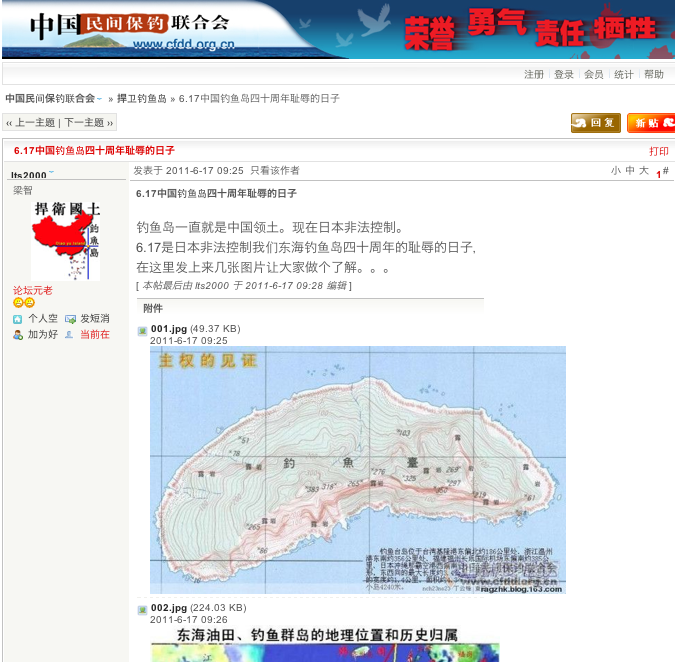Click the site logo banner 中国民间保钓联合会
The width and height of the screenshot is (675, 662).
click(x=130, y=27)
